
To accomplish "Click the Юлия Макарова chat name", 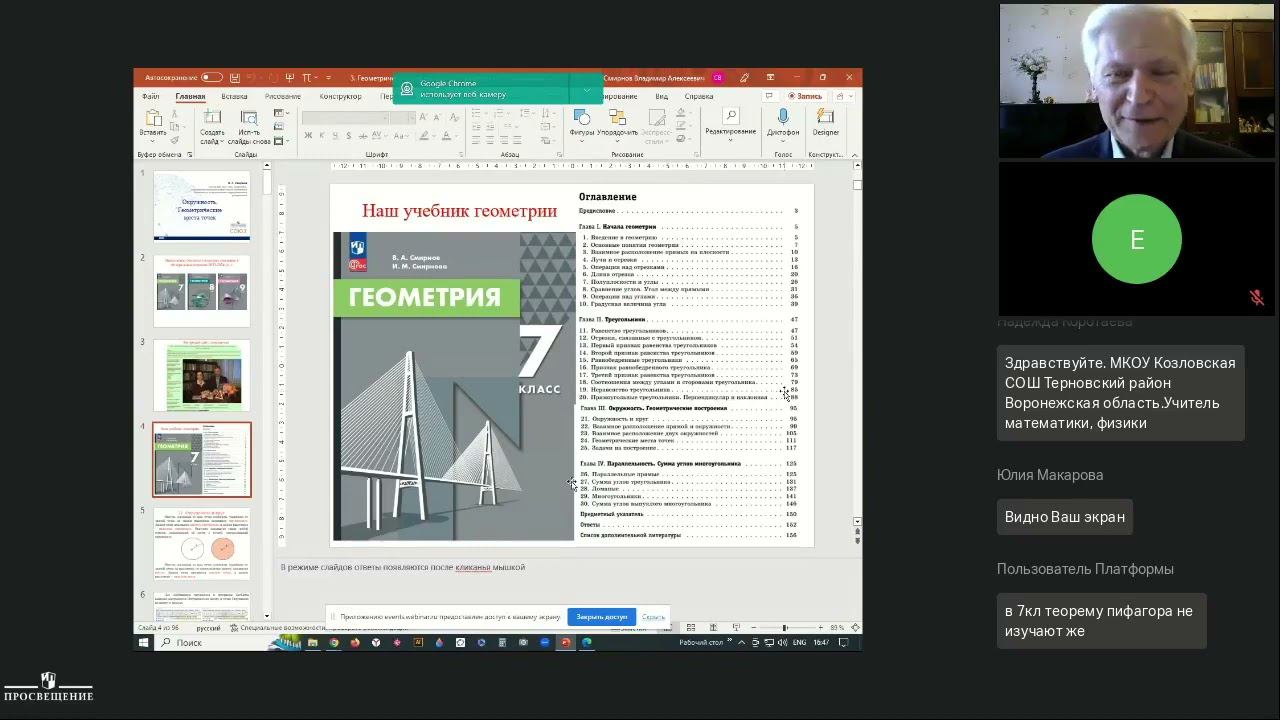I will [x=1050, y=475].
